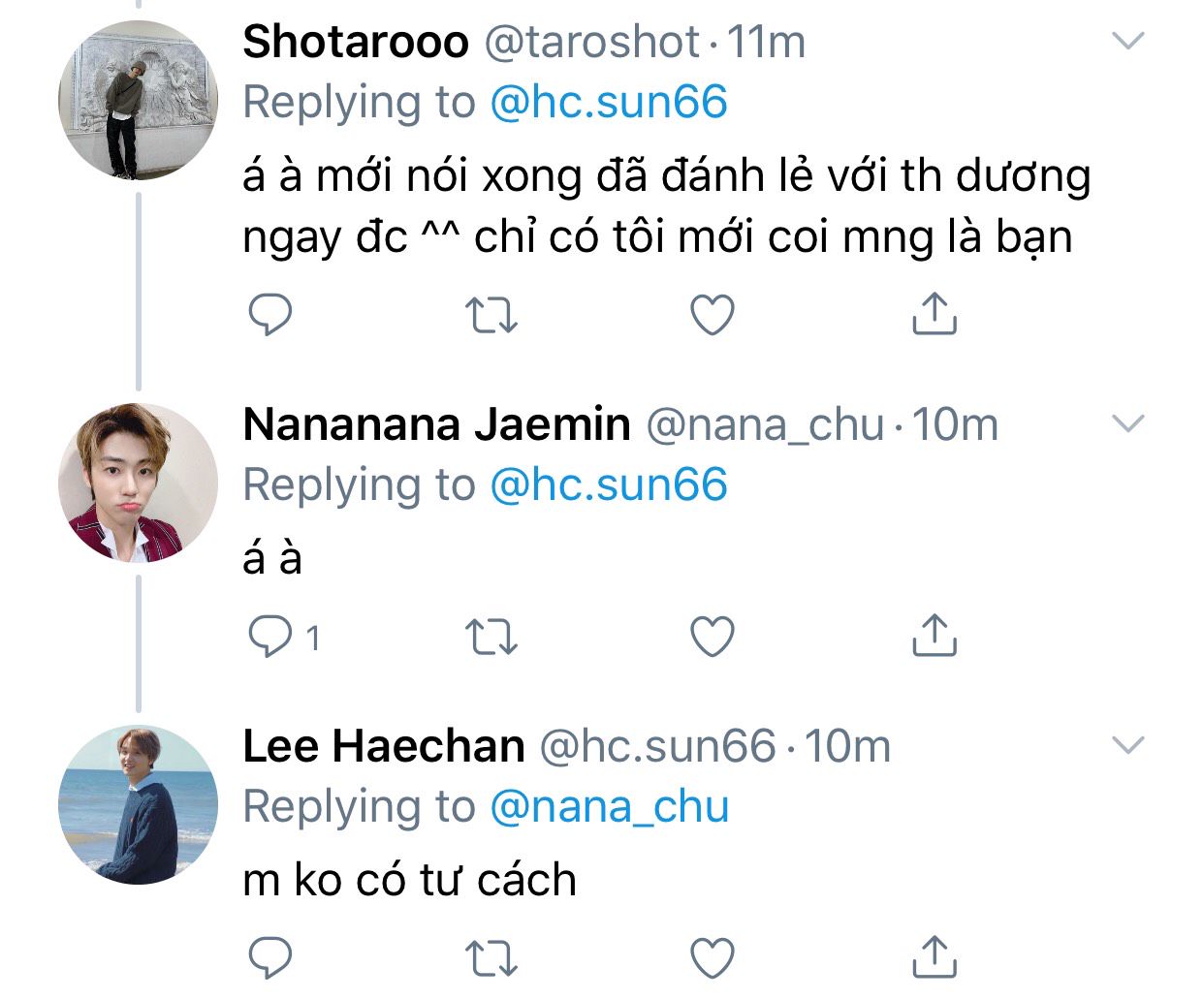
Task: Reply to Lee Haechan's tweet
Action: (x=270, y=957)
